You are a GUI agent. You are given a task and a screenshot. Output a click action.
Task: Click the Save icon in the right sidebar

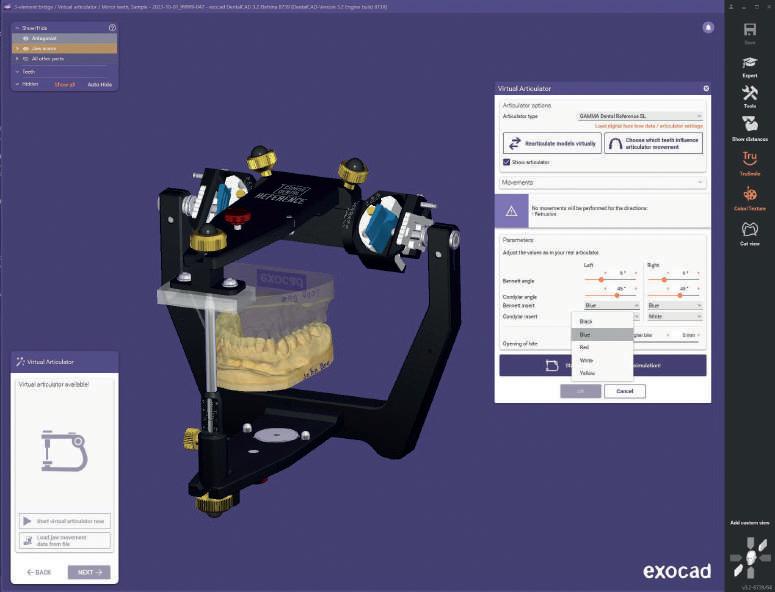pyautogui.click(x=749, y=30)
